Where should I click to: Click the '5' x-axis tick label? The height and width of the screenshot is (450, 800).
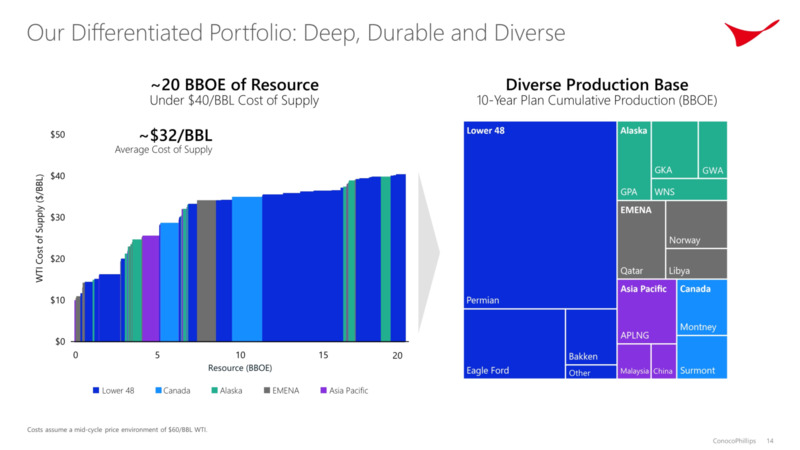click(157, 355)
